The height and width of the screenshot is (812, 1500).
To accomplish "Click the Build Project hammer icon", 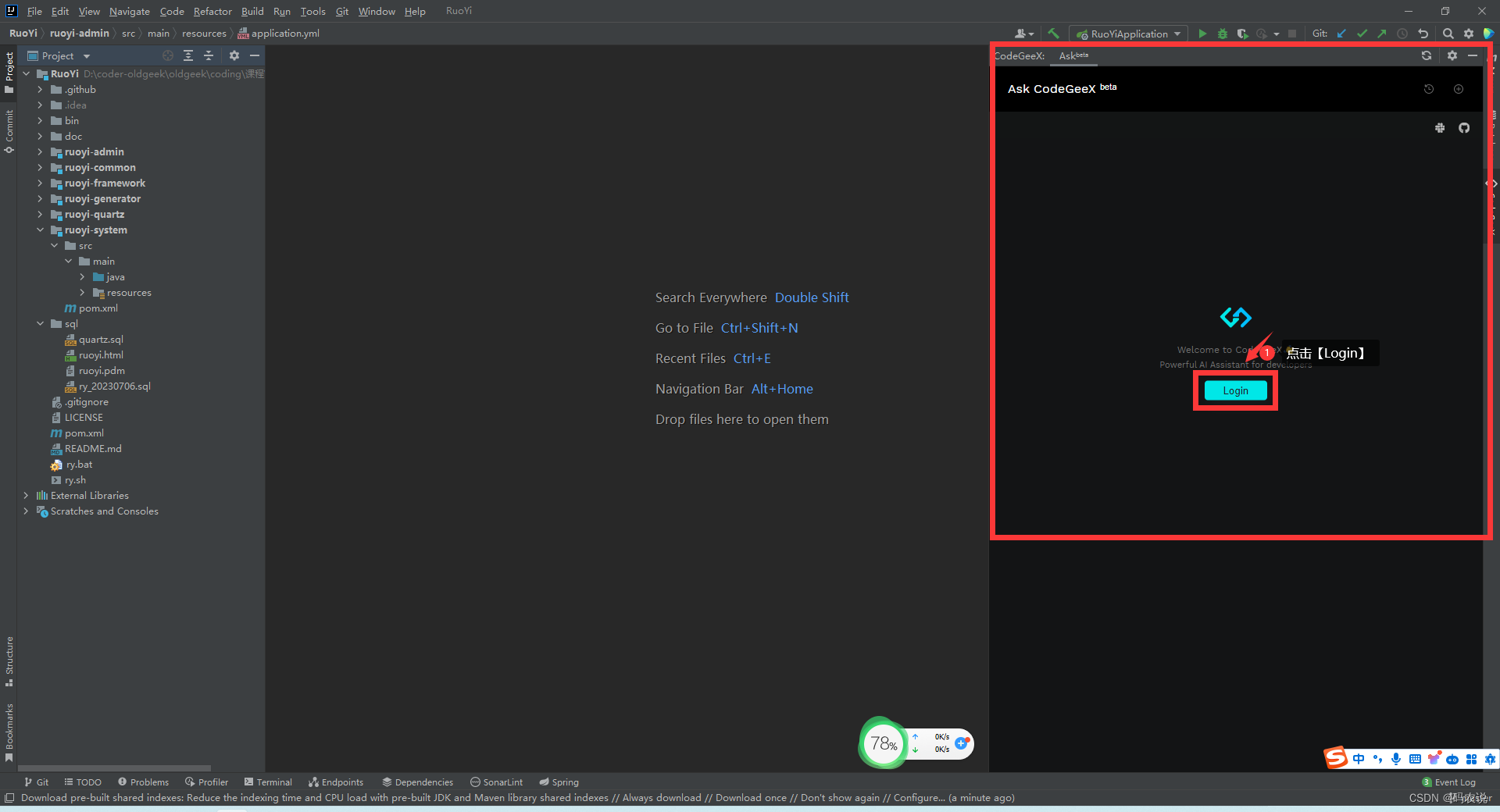I will point(1053,34).
